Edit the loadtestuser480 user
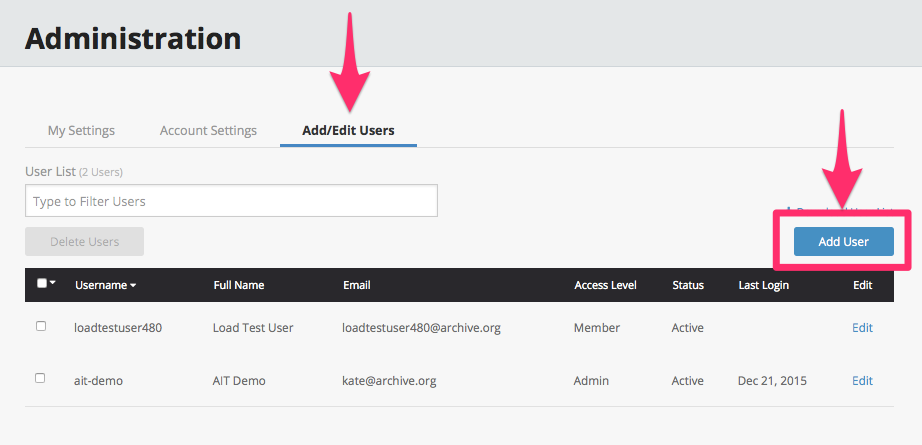The image size is (922, 445). (x=862, y=328)
